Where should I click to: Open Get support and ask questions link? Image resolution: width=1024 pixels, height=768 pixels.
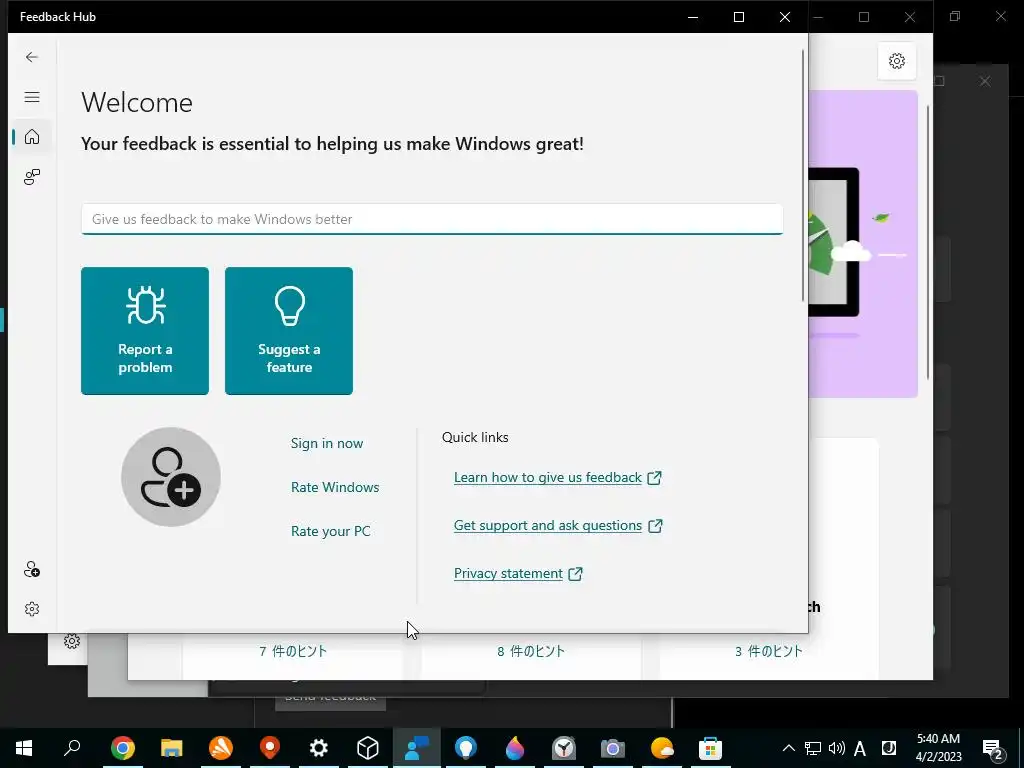pyautogui.click(x=558, y=526)
